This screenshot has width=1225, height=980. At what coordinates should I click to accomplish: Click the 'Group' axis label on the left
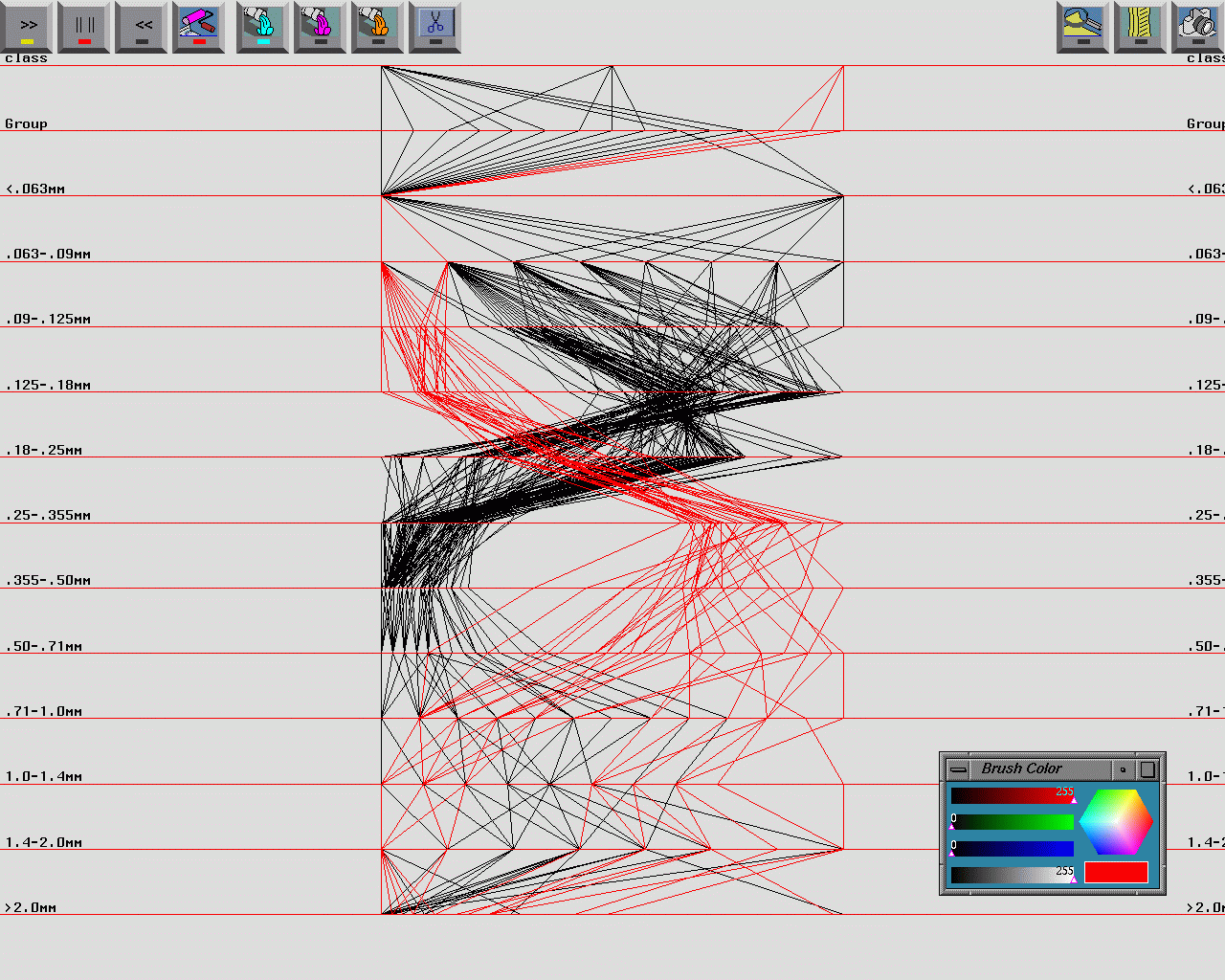[26, 123]
